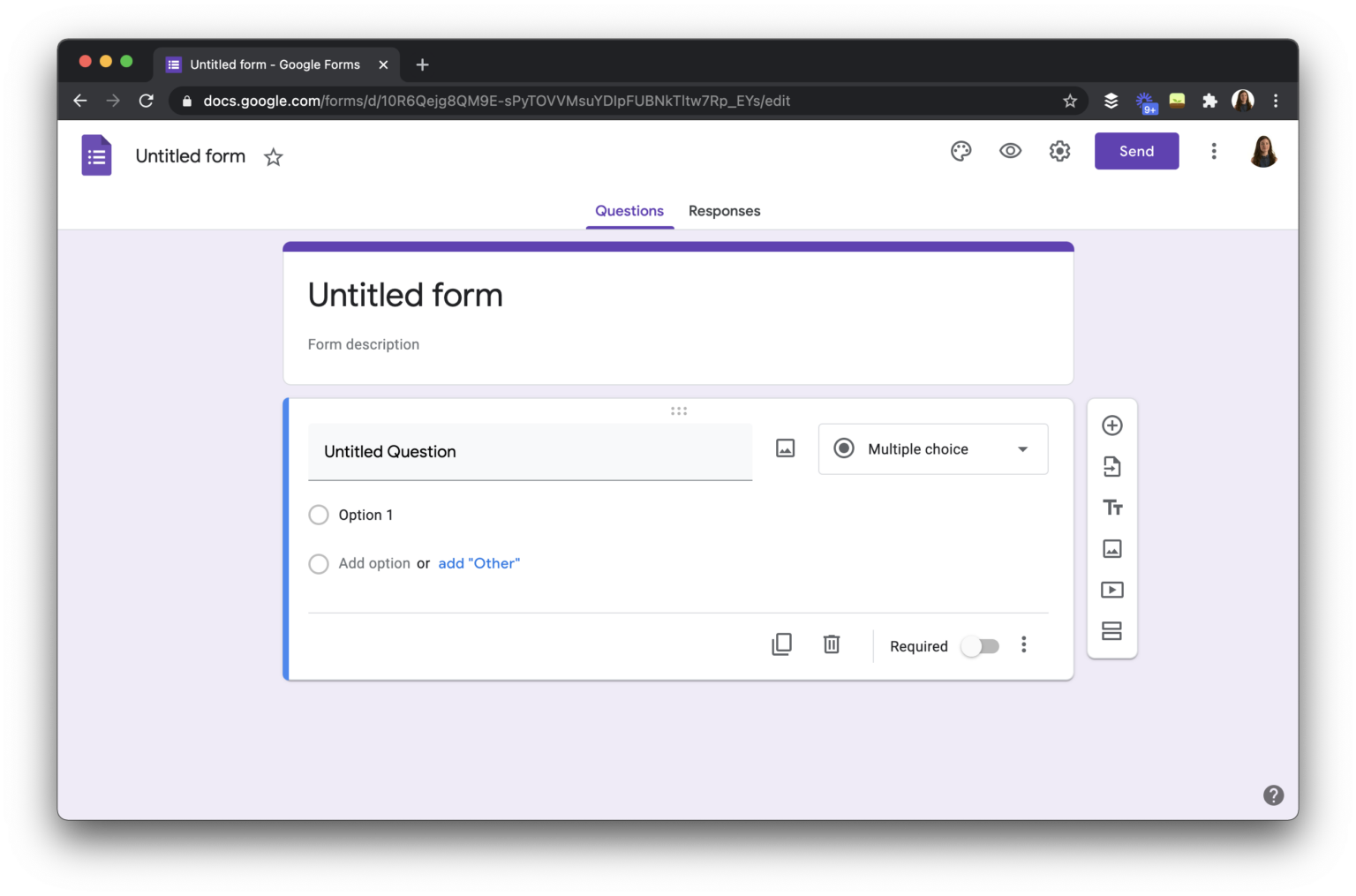Add an "Other" answer option
The image size is (1356, 896).
coord(478,562)
